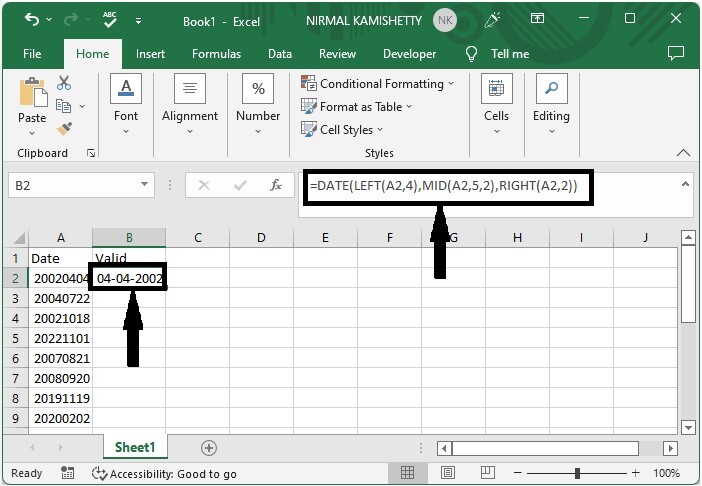
Task: Click into the formula bar text
Action: click(x=444, y=185)
